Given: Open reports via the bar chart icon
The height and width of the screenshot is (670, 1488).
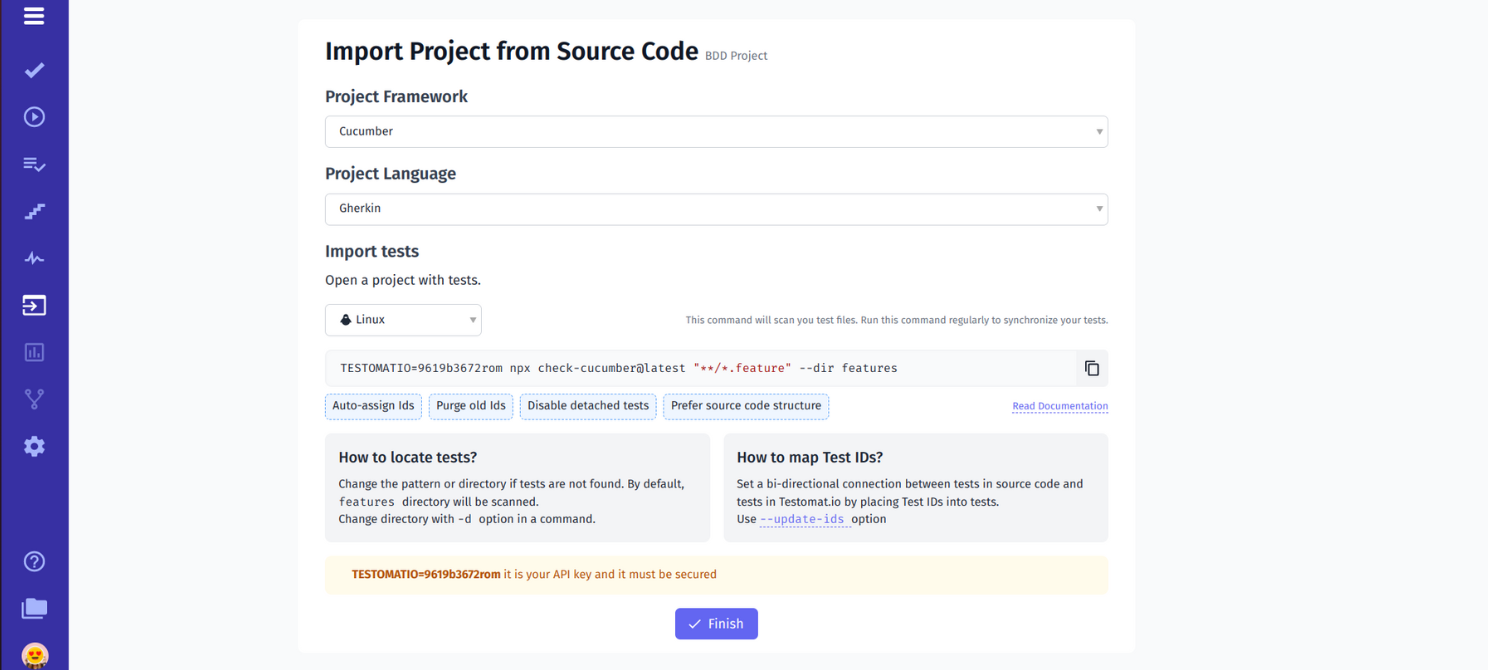Looking at the screenshot, I should pyautogui.click(x=33, y=352).
